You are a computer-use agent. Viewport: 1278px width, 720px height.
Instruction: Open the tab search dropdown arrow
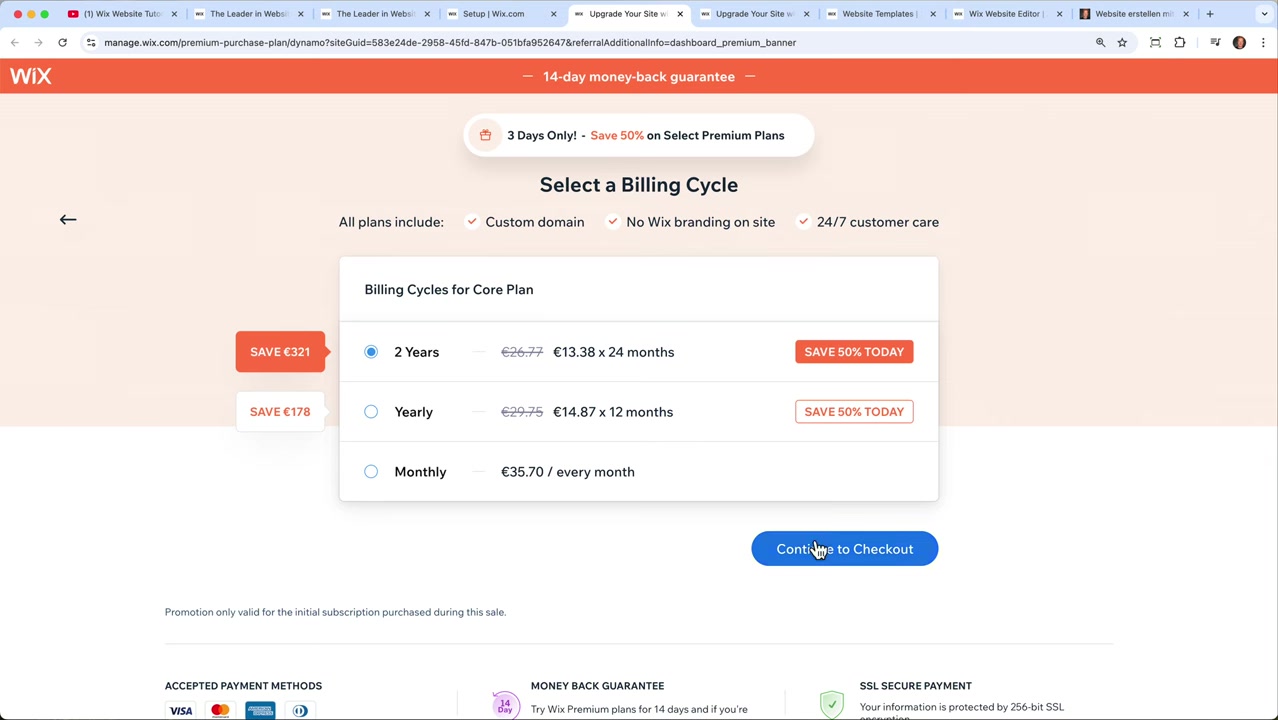[1264, 14]
